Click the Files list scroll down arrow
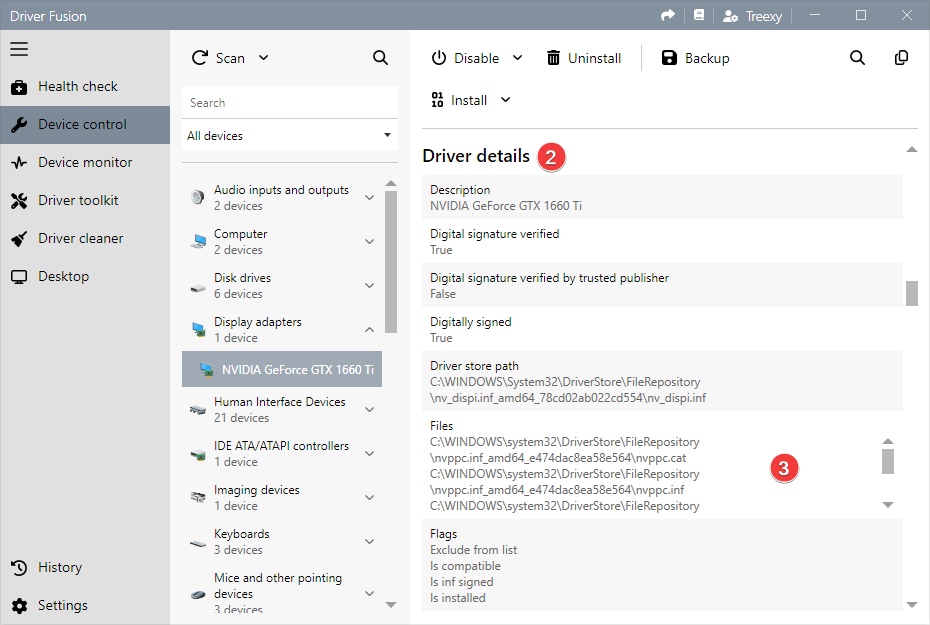This screenshot has width=930, height=625. point(888,505)
